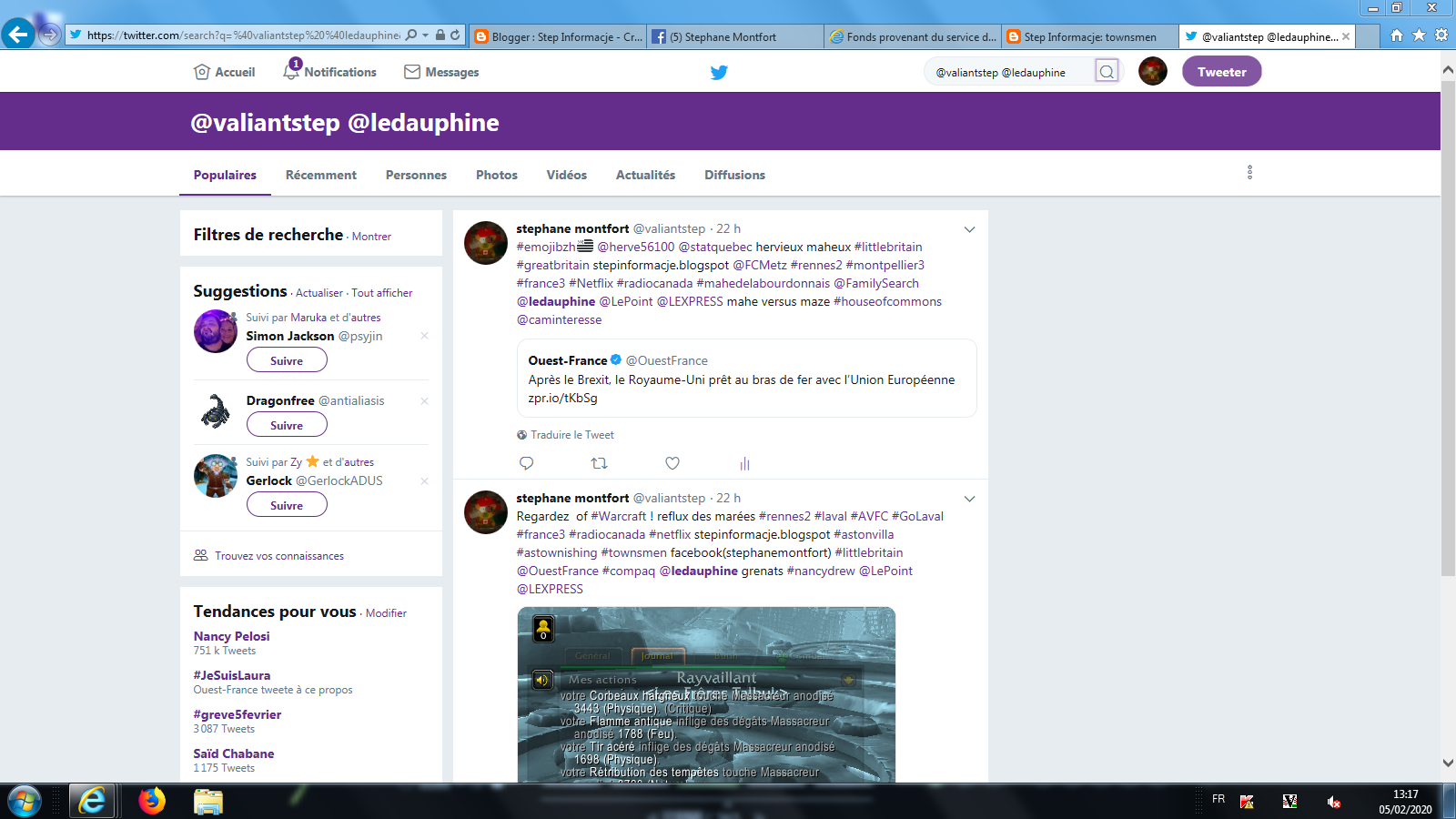Switch to Blogger Step Informacje browser tab
1456x819 pixels.
[x=559, y=36]
